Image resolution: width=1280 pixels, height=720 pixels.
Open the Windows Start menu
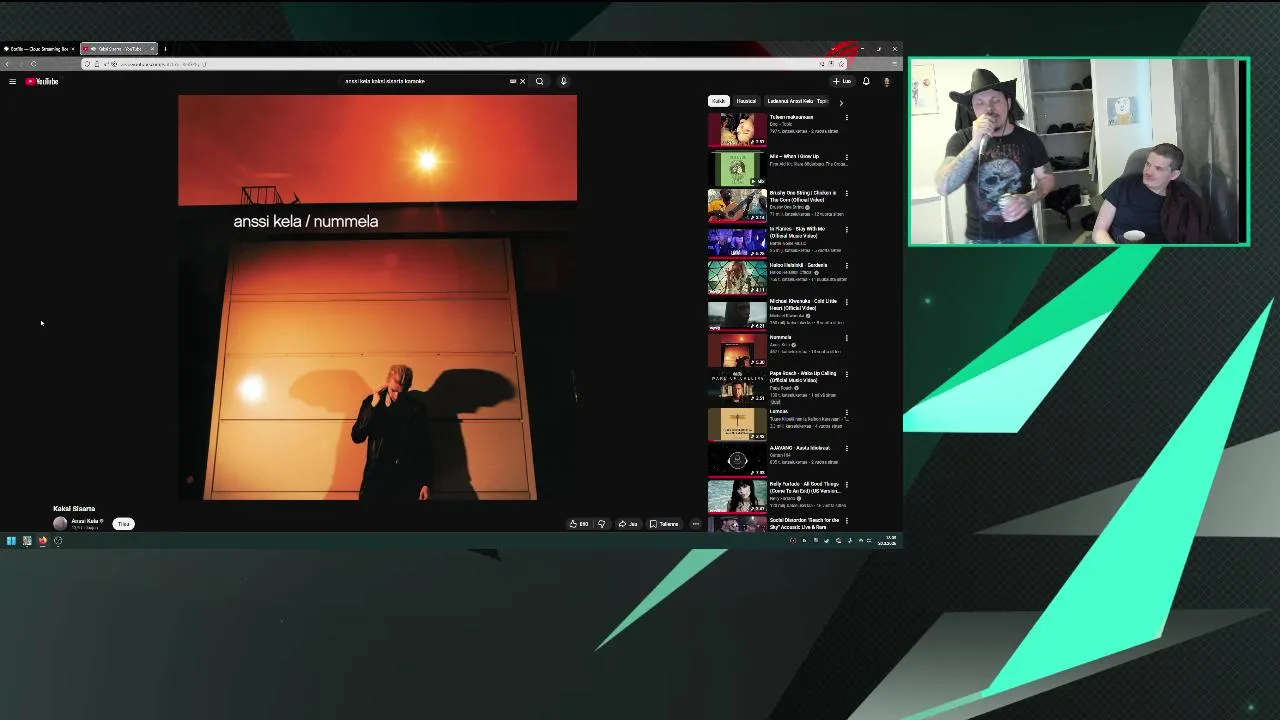11,541
